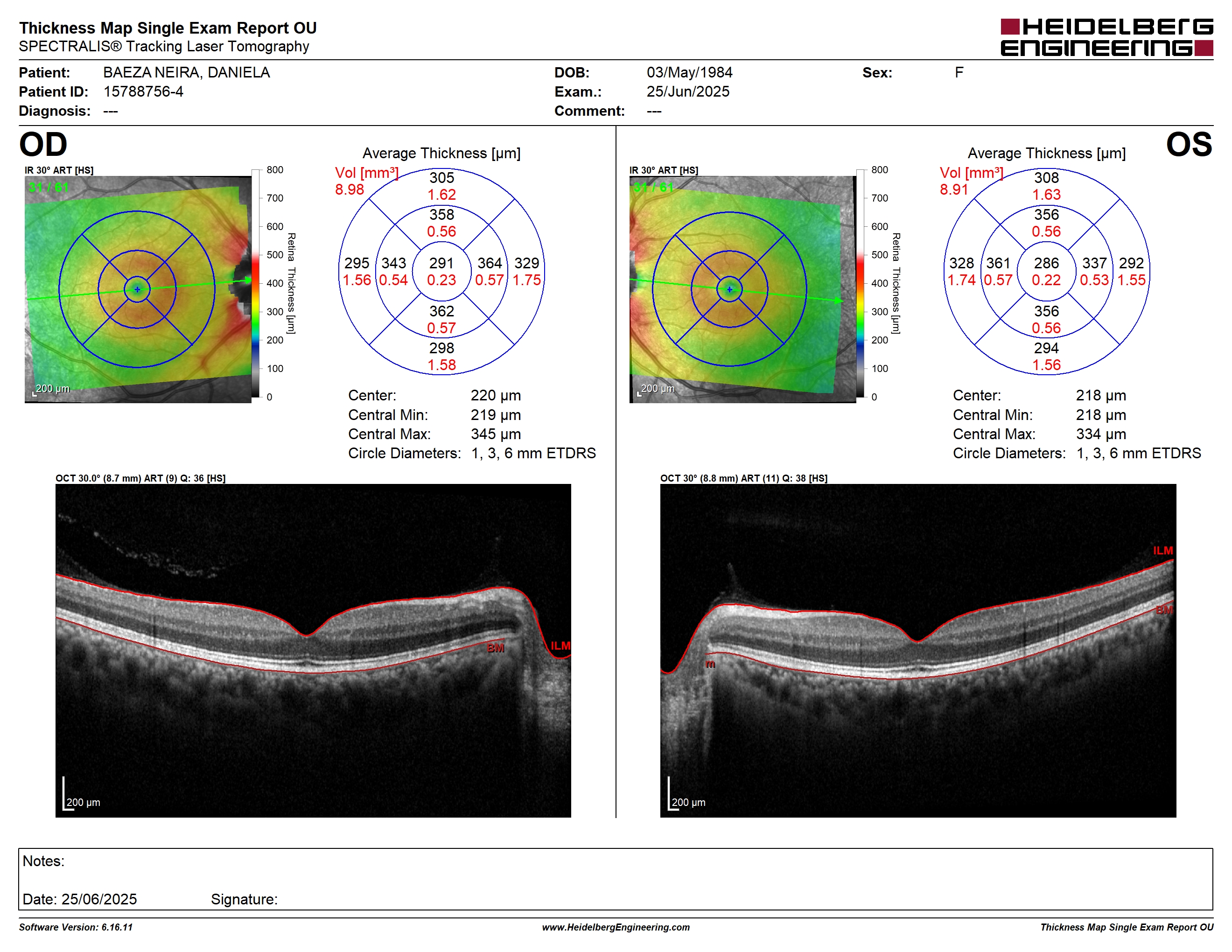Select the exam date 25/Jun/2025
Screen dimensions: 1232x952
pos(688,91)
